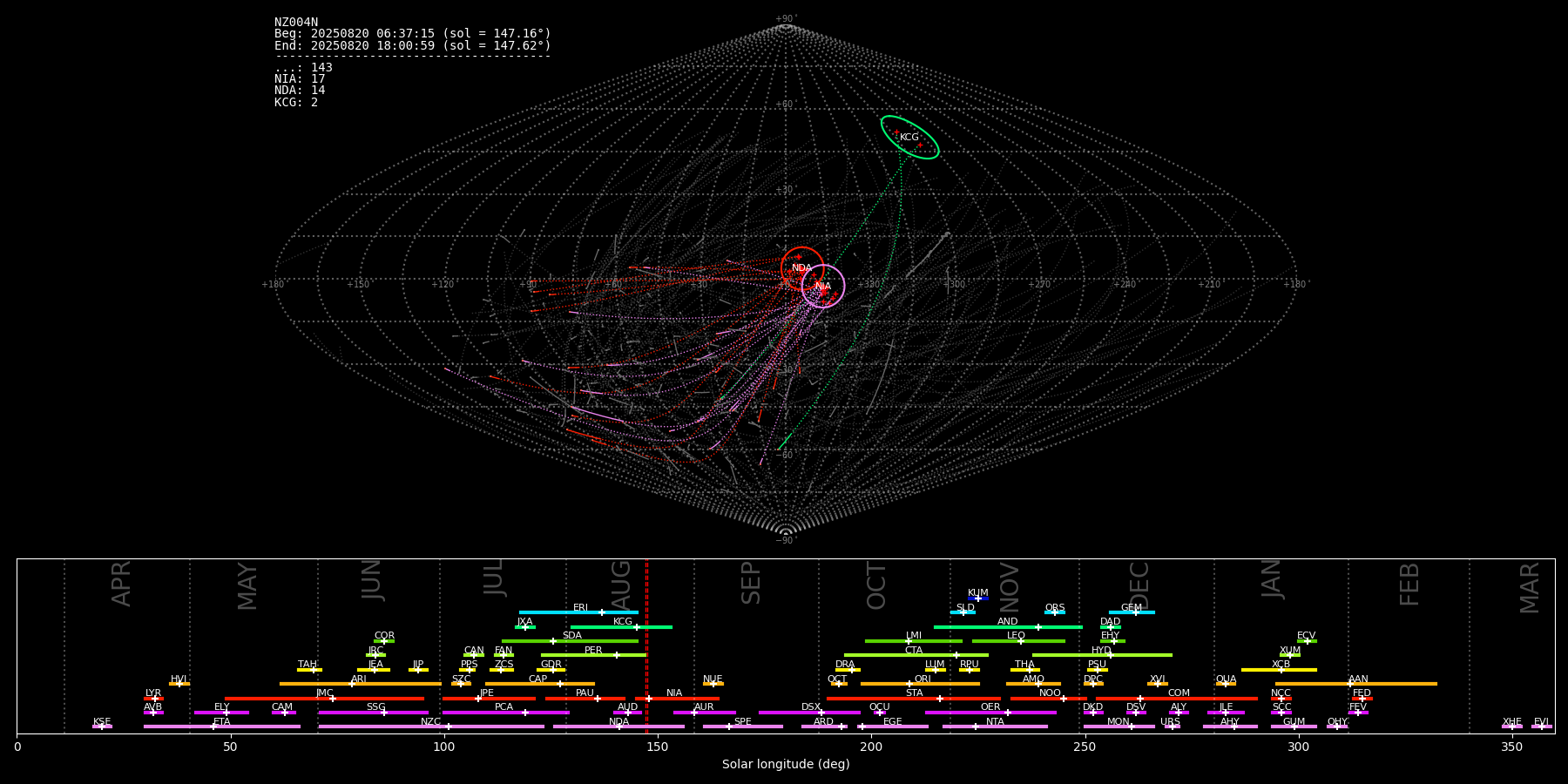This screenshot has height=784, width=1568.
Task: Click the ARI shower bar in timeline
Action: point(361,684)
